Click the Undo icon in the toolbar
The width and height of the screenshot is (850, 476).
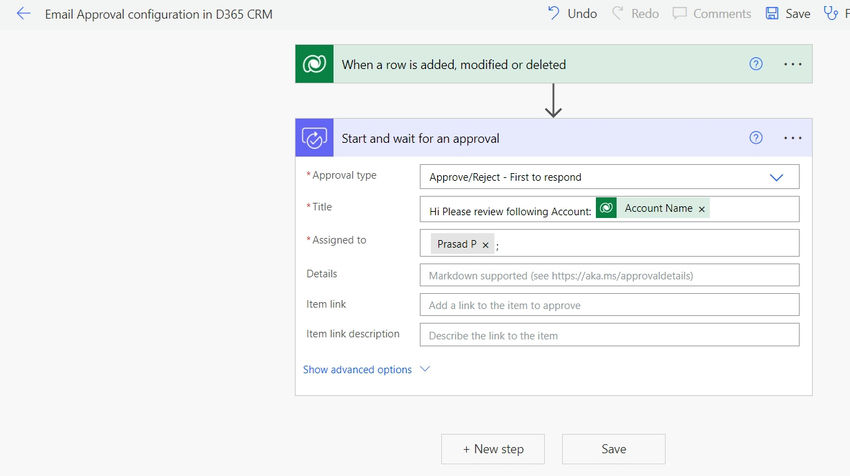tap(554, 14)
